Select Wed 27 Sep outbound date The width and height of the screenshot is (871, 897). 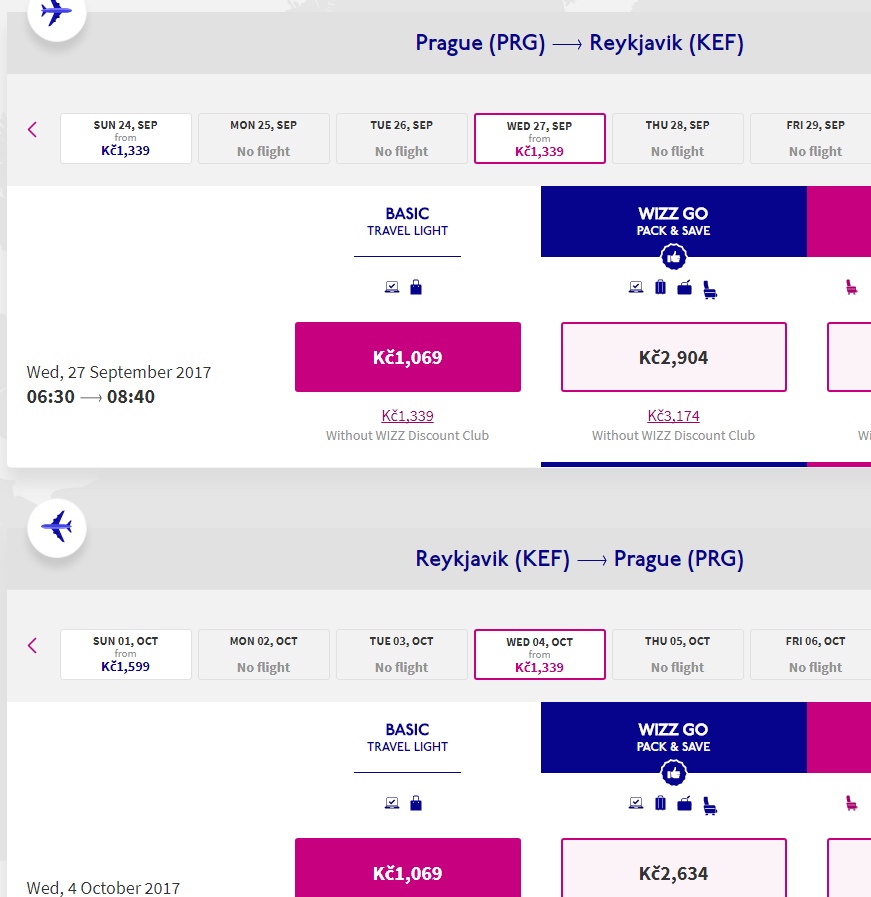click(539, 138)
